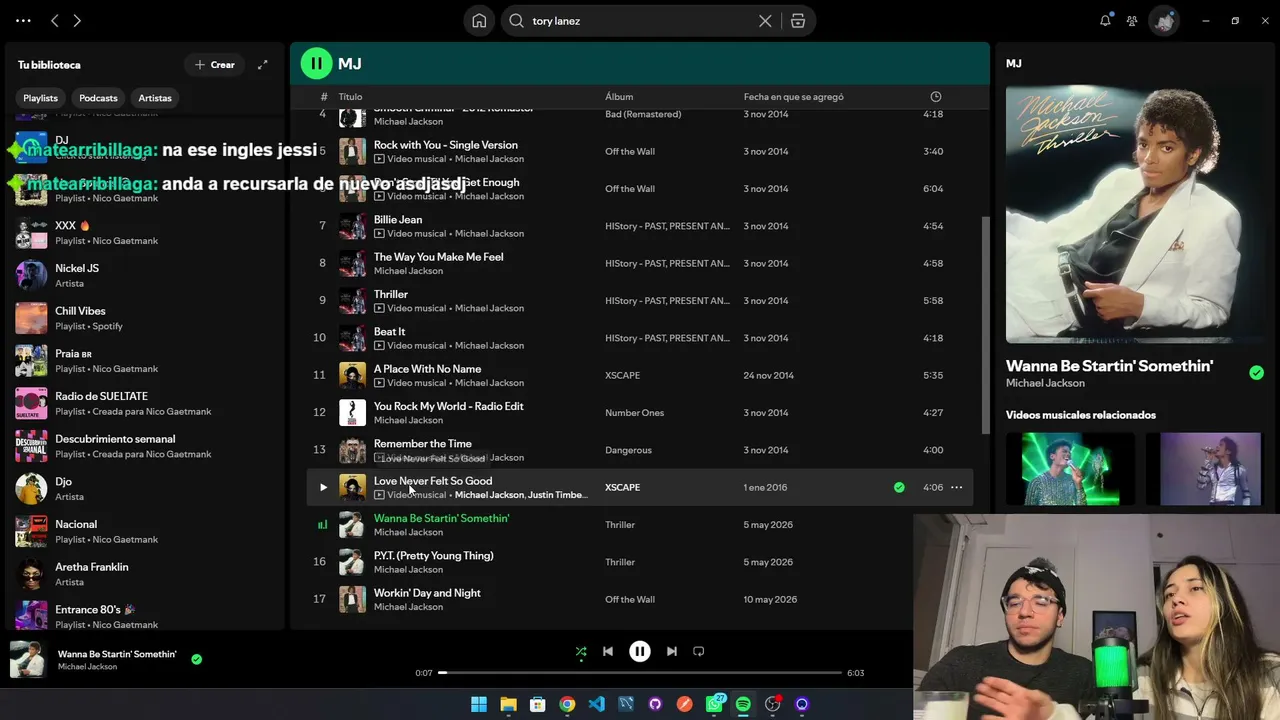Viewport: 1280px width, 720px height.
Task: Filter library by Artistas
Action: point(155,98)
